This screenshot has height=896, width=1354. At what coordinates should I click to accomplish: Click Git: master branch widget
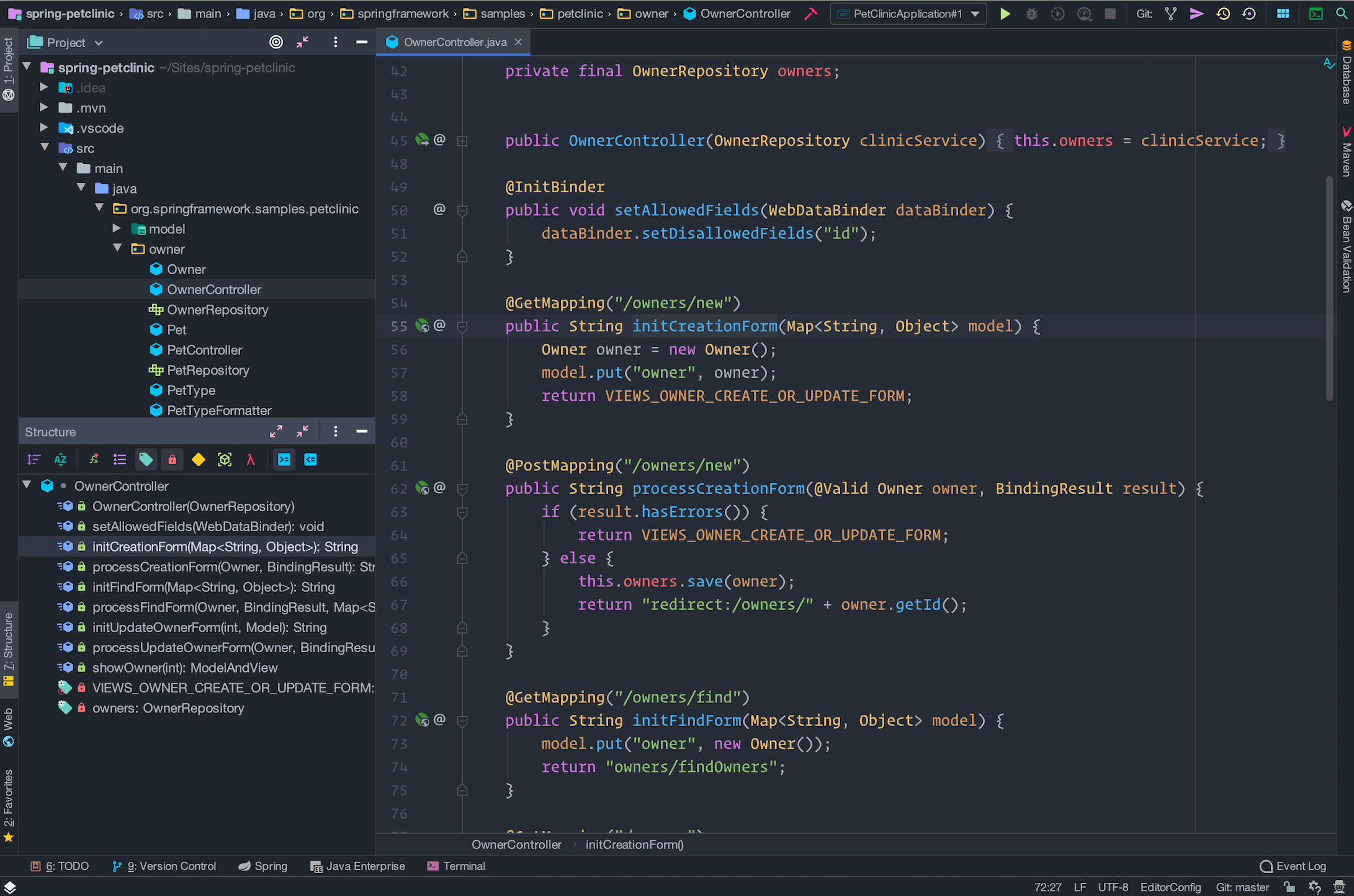tap(1242, 887)
